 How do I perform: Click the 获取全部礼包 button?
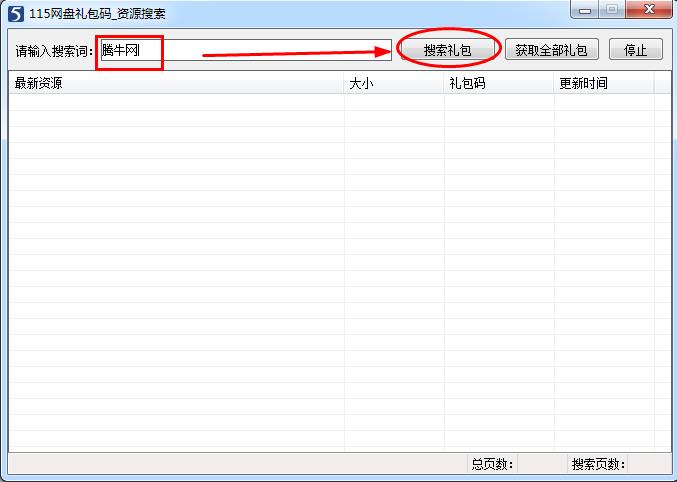pyautogui.click(x=551, y=50)
